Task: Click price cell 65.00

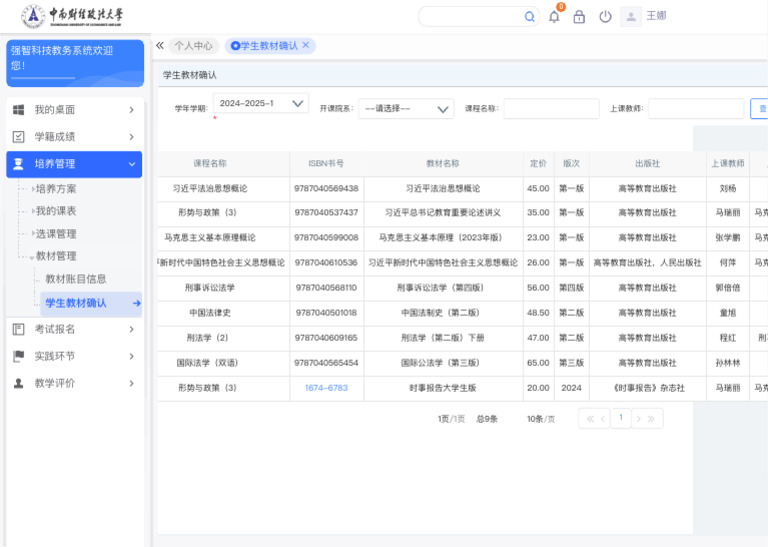Action: point(538,363)
